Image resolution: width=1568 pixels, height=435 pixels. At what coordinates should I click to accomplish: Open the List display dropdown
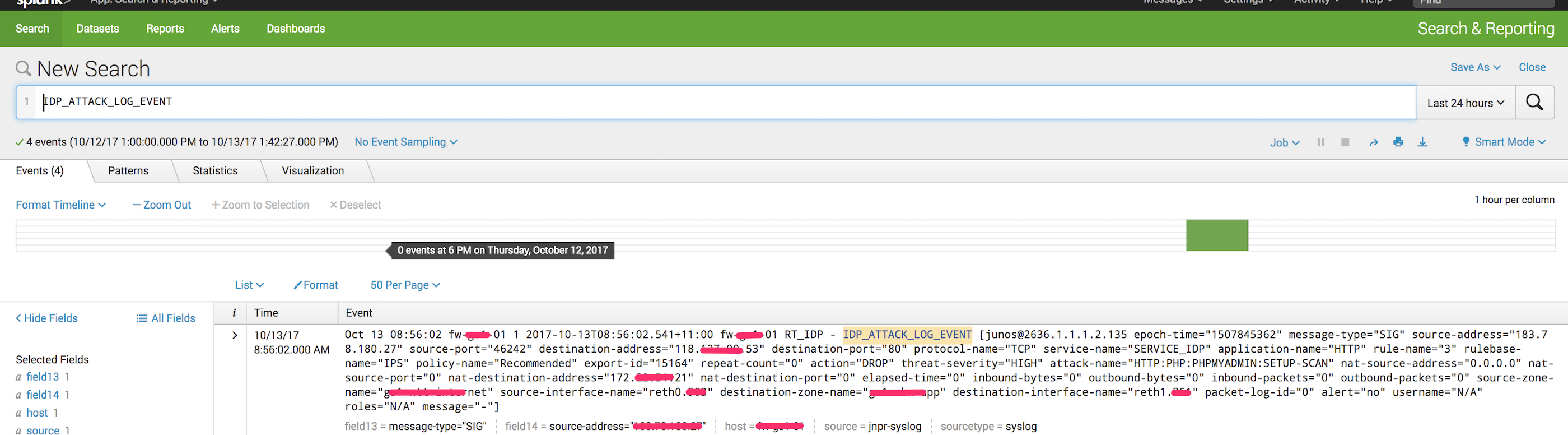point(250,285)
